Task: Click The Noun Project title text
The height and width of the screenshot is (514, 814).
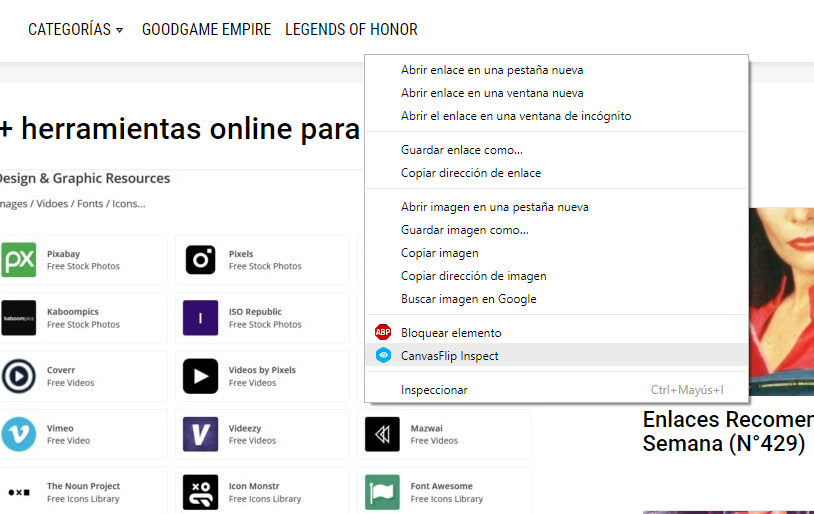Action: (x=83, y=486)
